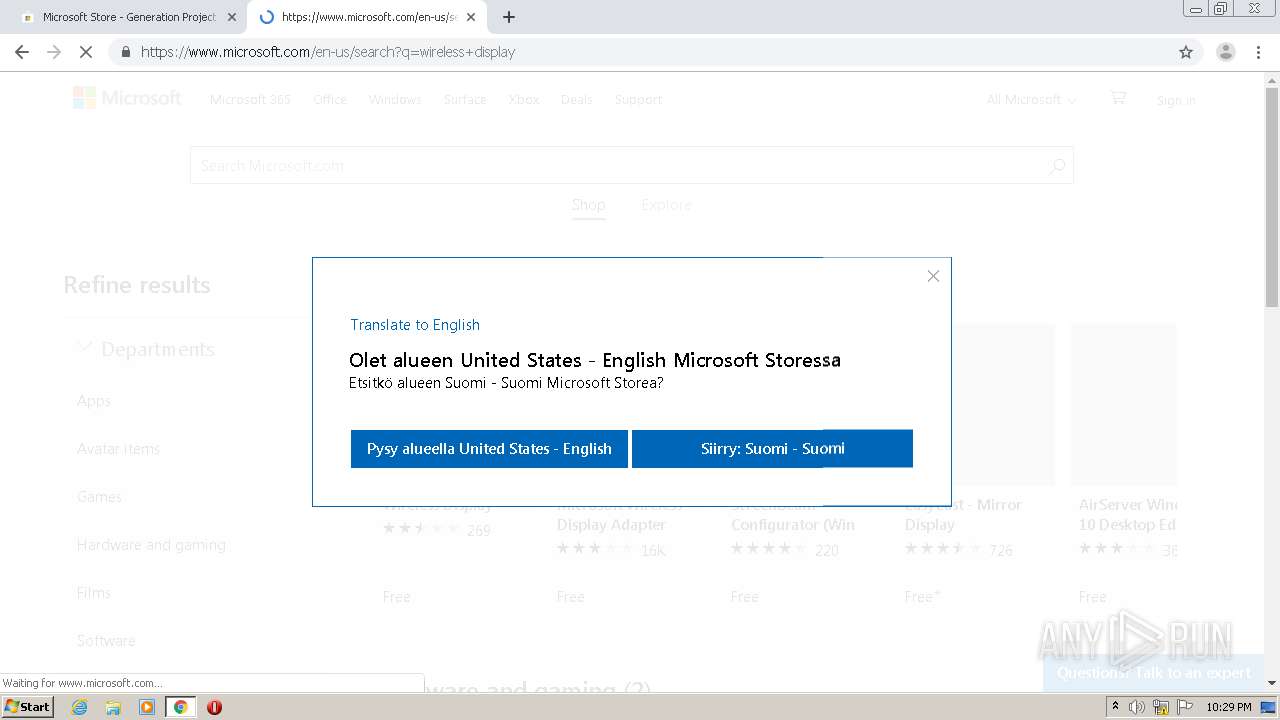Filter results by Films
The height and width of the screenshot is (720, 1280).
click(x=94, y=593)
